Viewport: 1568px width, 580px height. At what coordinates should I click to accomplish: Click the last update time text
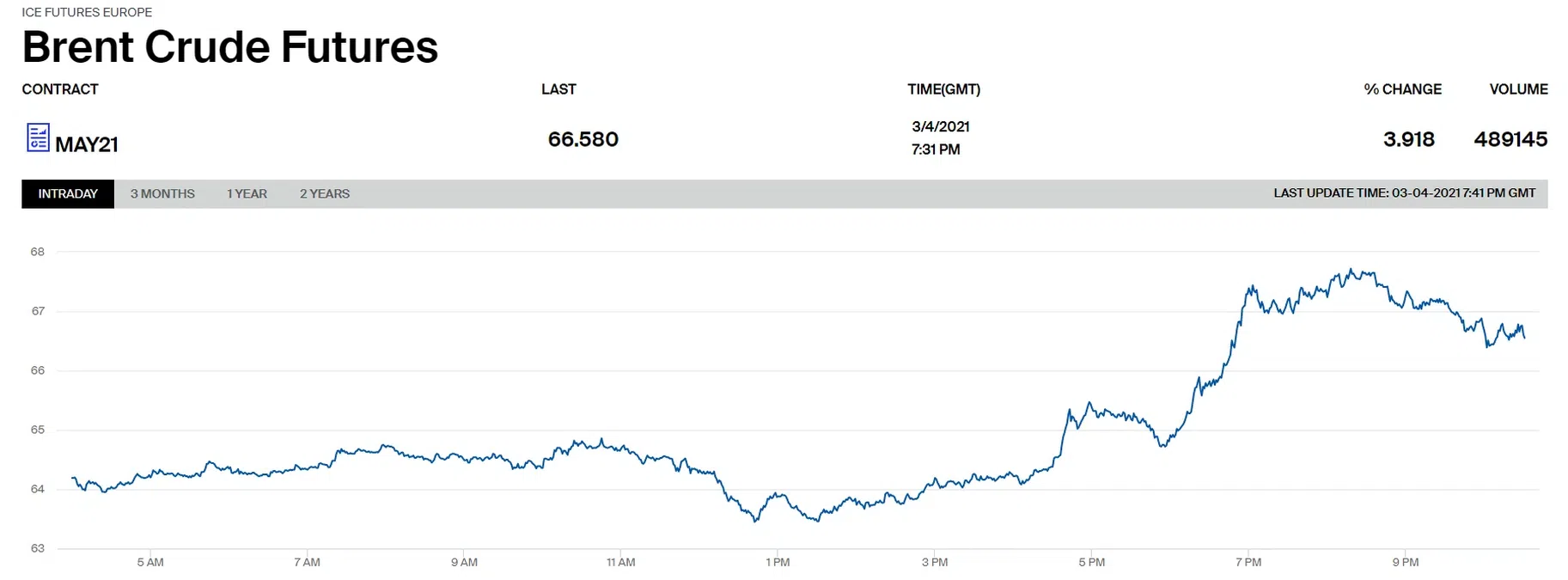pos(1404,193)
